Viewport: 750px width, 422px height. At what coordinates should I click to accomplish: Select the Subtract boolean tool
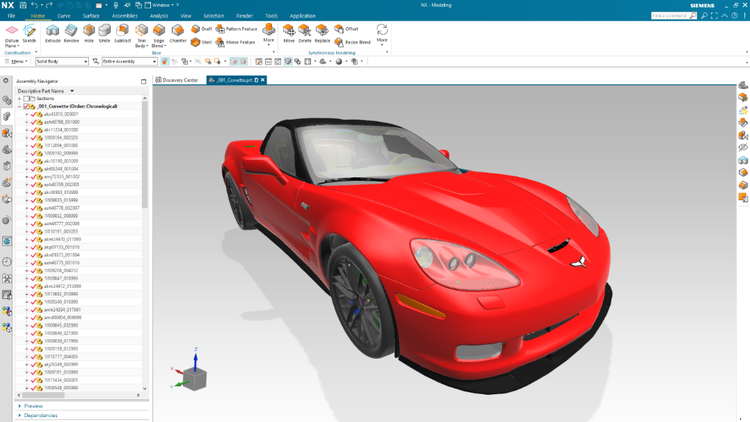(122, 33)
